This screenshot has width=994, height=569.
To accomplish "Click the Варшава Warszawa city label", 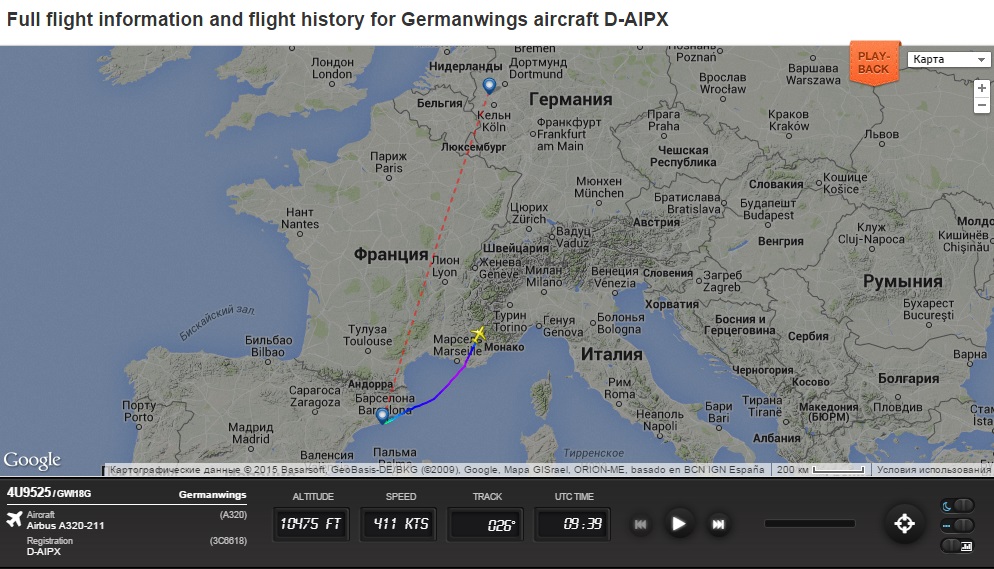I will click(813, 74).
